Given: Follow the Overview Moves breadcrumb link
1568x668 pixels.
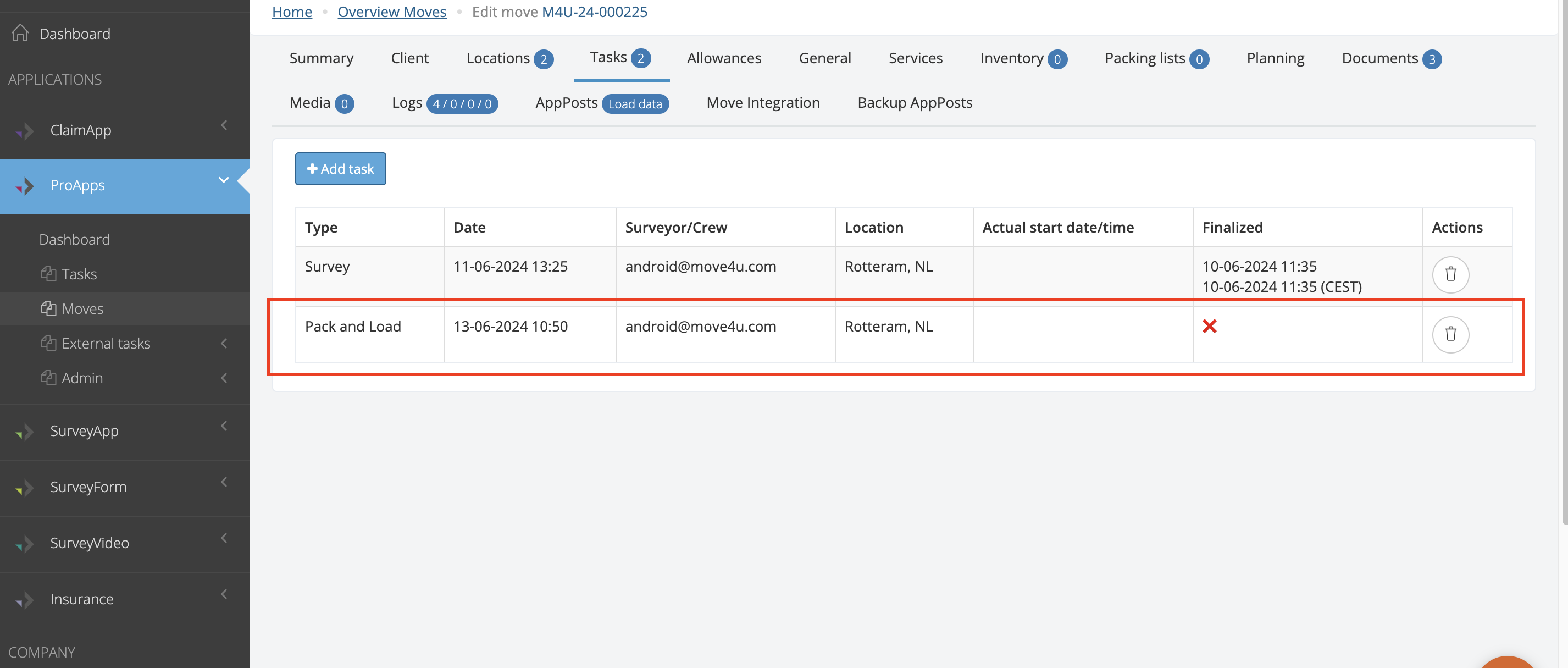Looking at the screenshot, I should pos(391,12).
